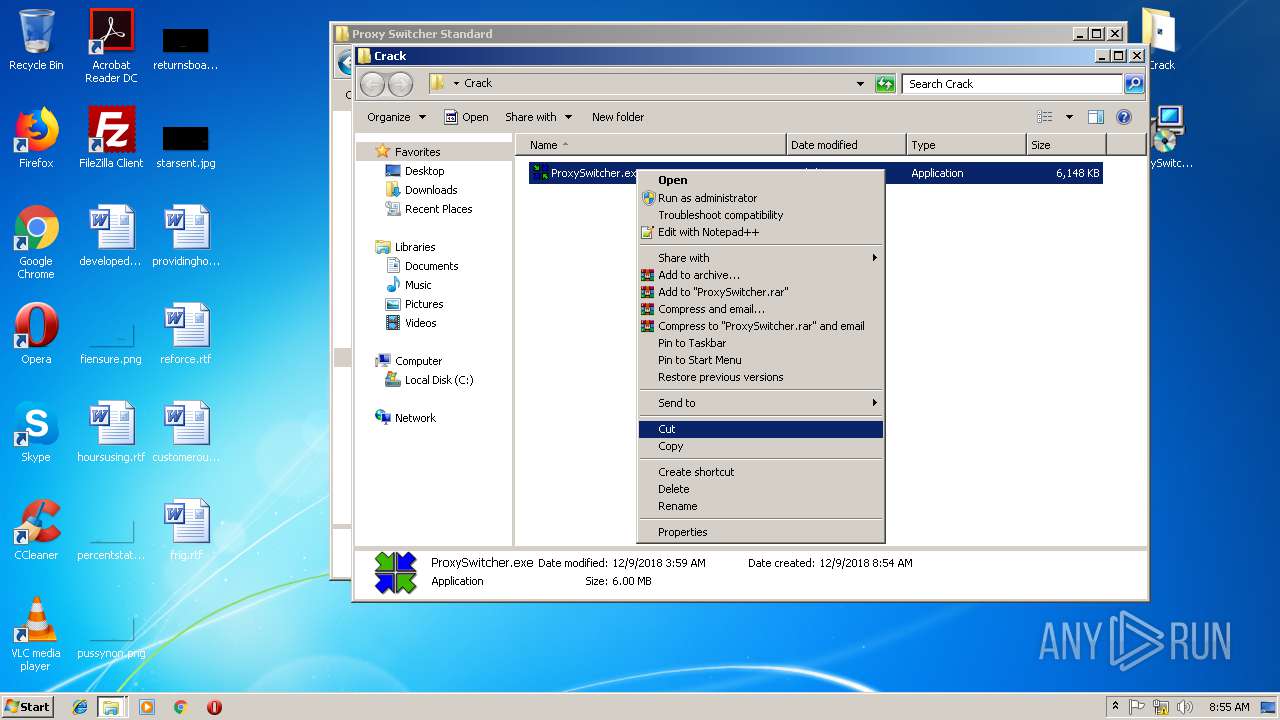The image size is (1280, 720).
Task: Click the search magnifier icon
Action: point(1134,84)
